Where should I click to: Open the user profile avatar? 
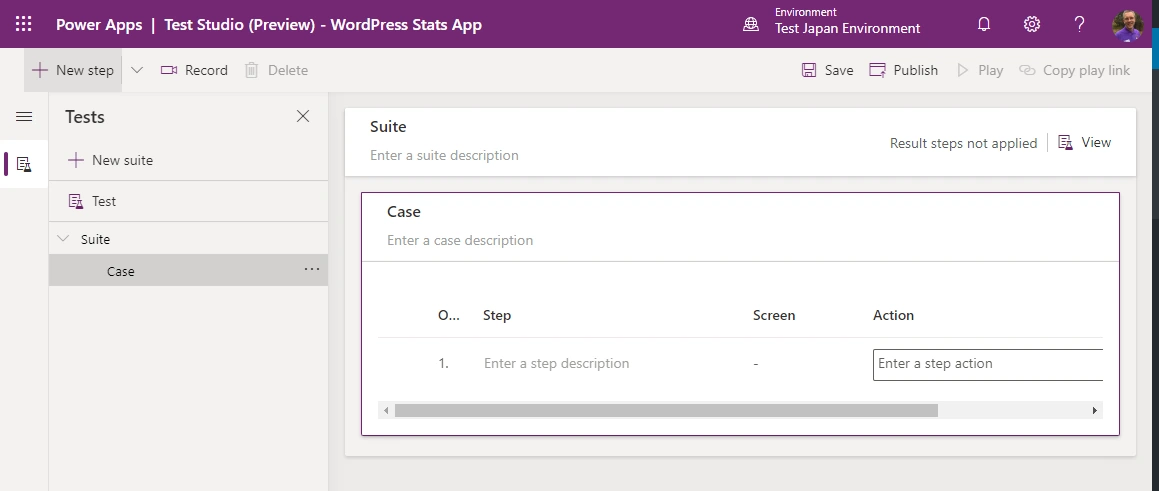[1128, 25]
